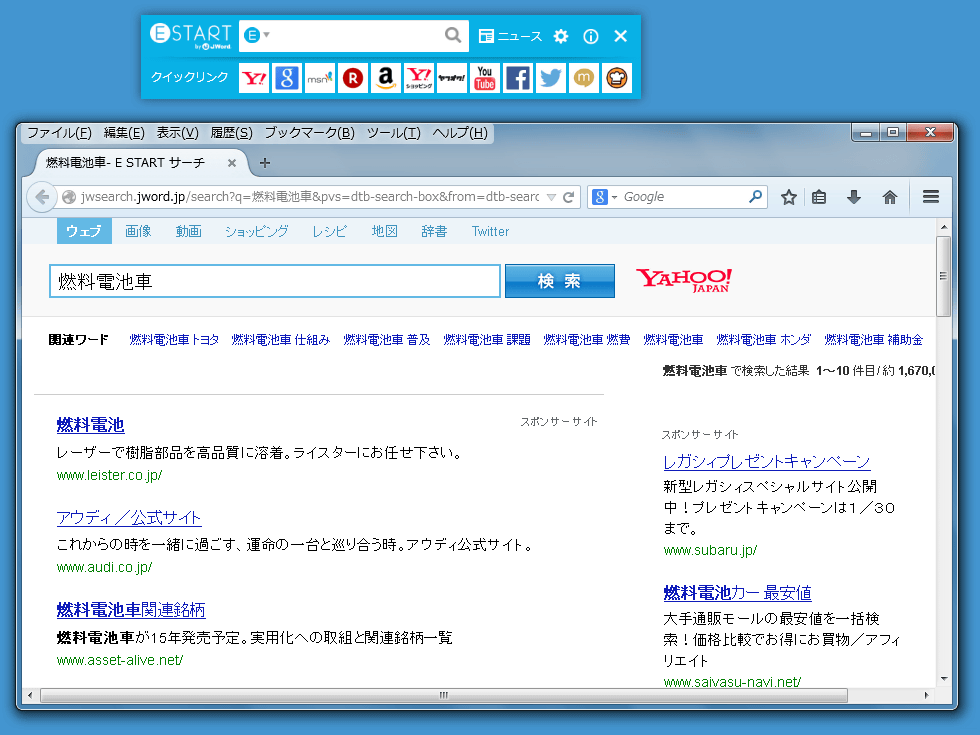This screenshot has width=980, height=735.
Task: Click the vertical scrollbar down arrow
Action: pos(944,679)
